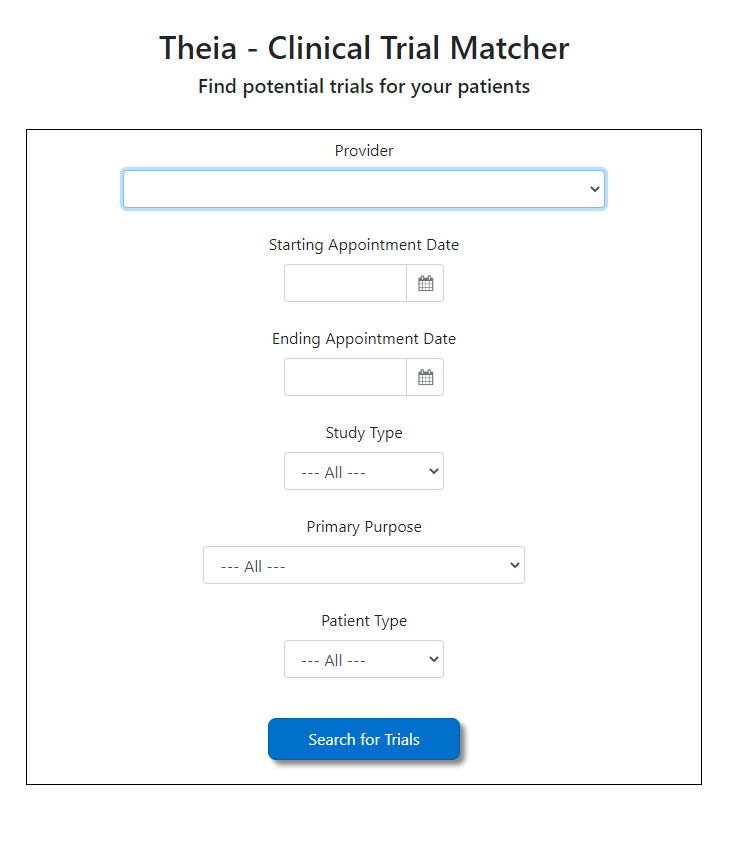Click the Starting Appointment Date label
The height and width of the screenshot is (845, 750).
364,245
